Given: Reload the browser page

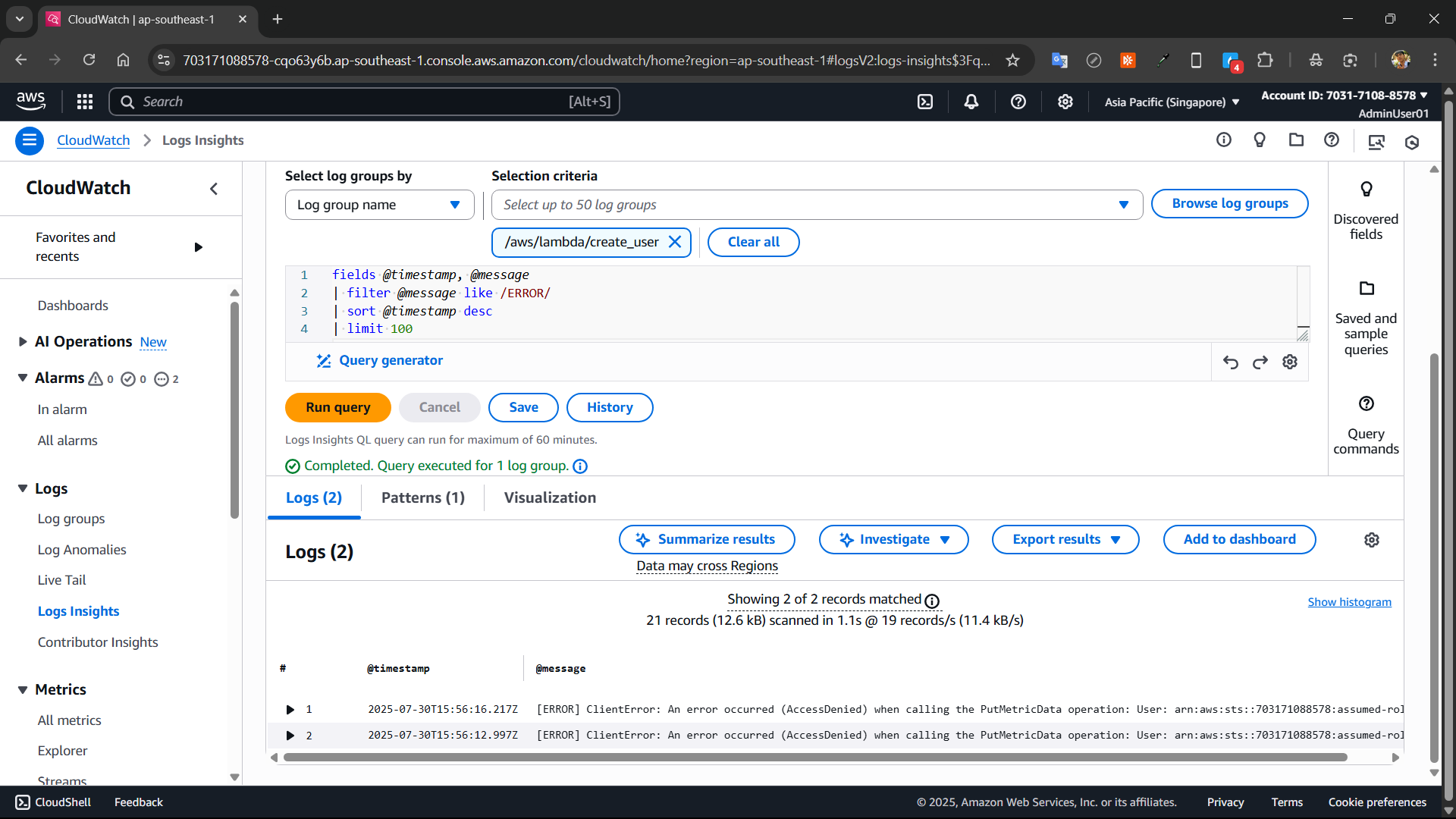Looking at the screenshot, I should tap(89, 60).
